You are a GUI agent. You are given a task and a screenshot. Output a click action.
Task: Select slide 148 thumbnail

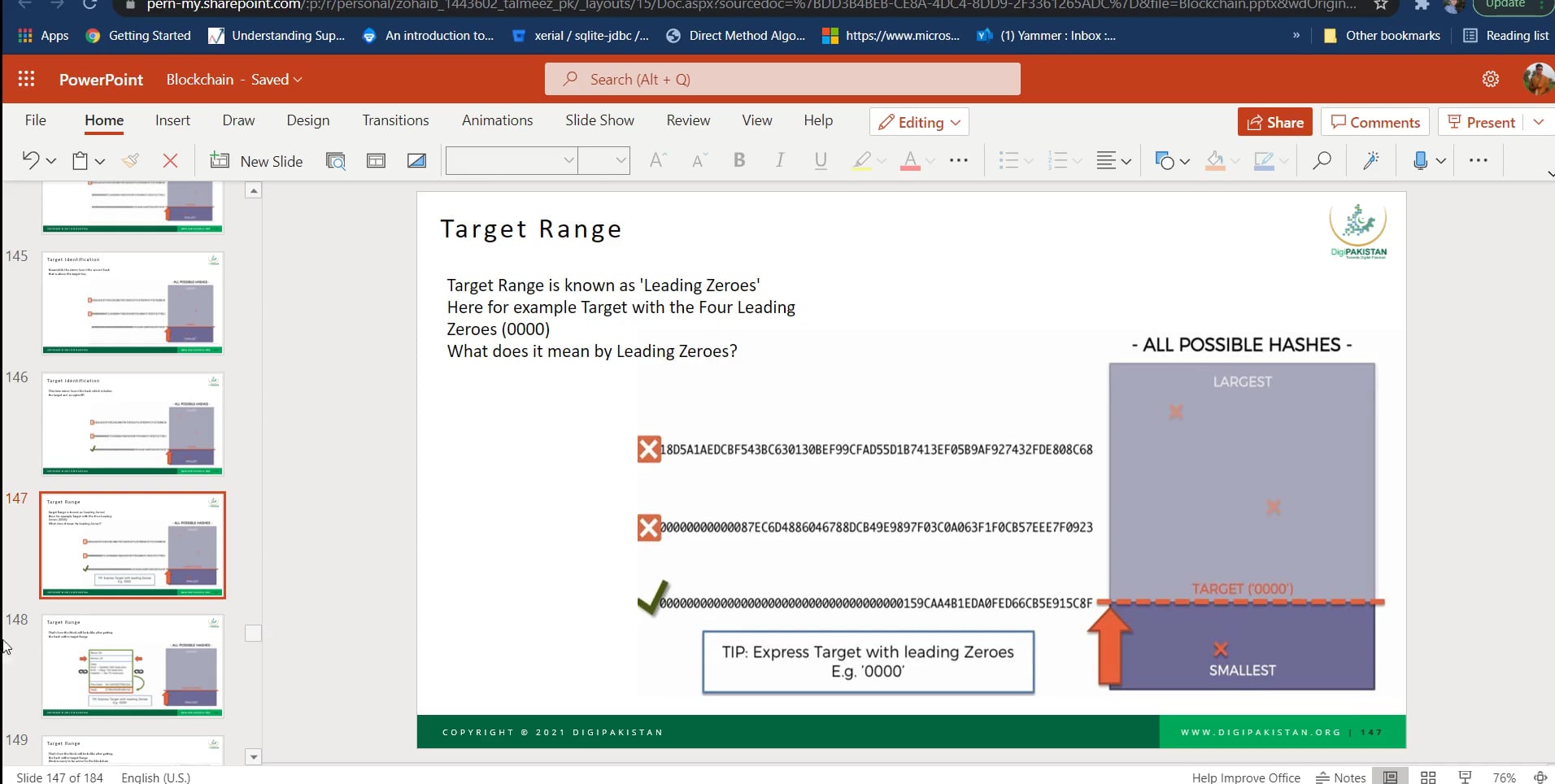tap(133, 665)
